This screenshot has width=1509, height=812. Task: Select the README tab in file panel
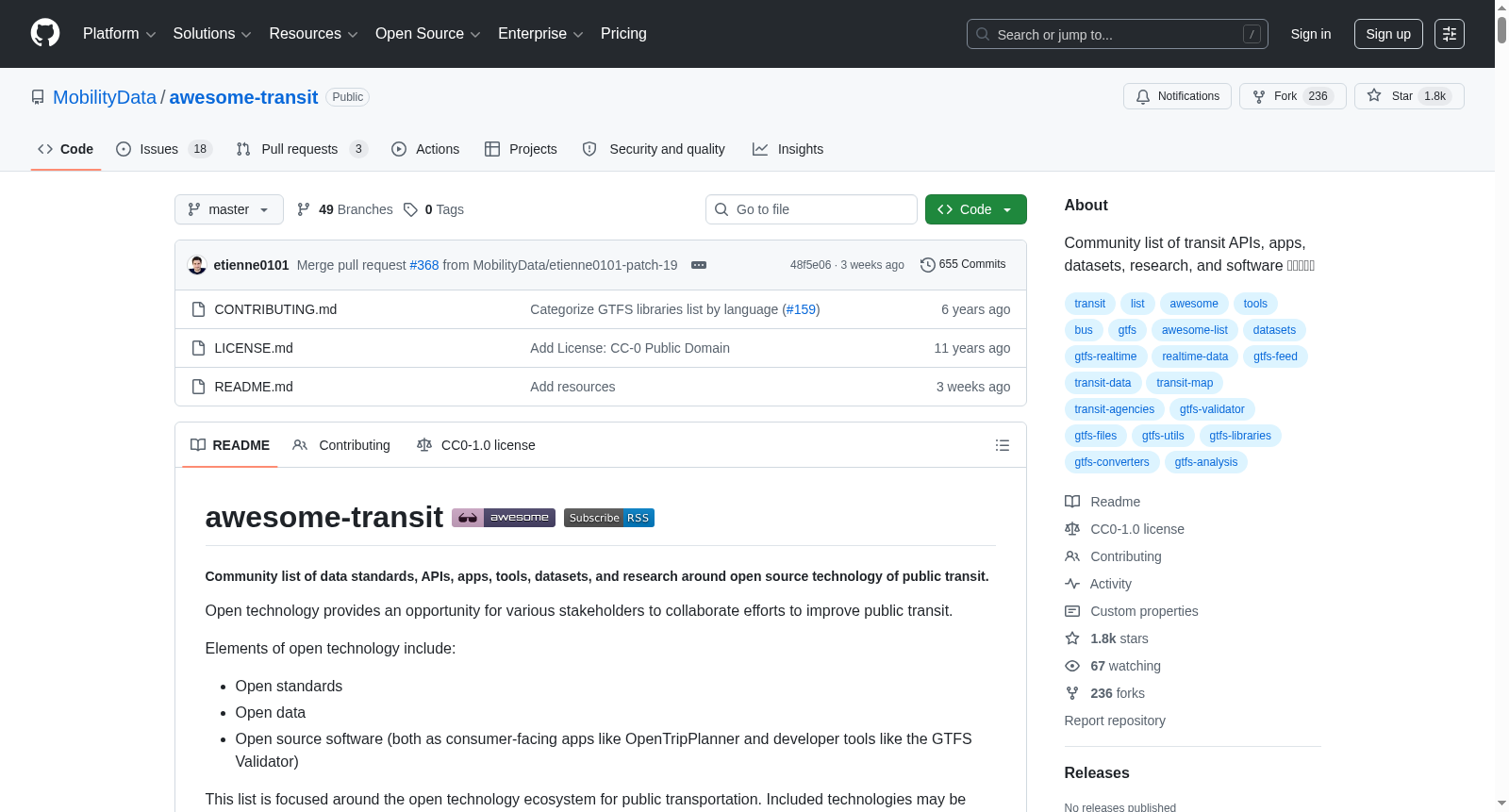[230, 445]
